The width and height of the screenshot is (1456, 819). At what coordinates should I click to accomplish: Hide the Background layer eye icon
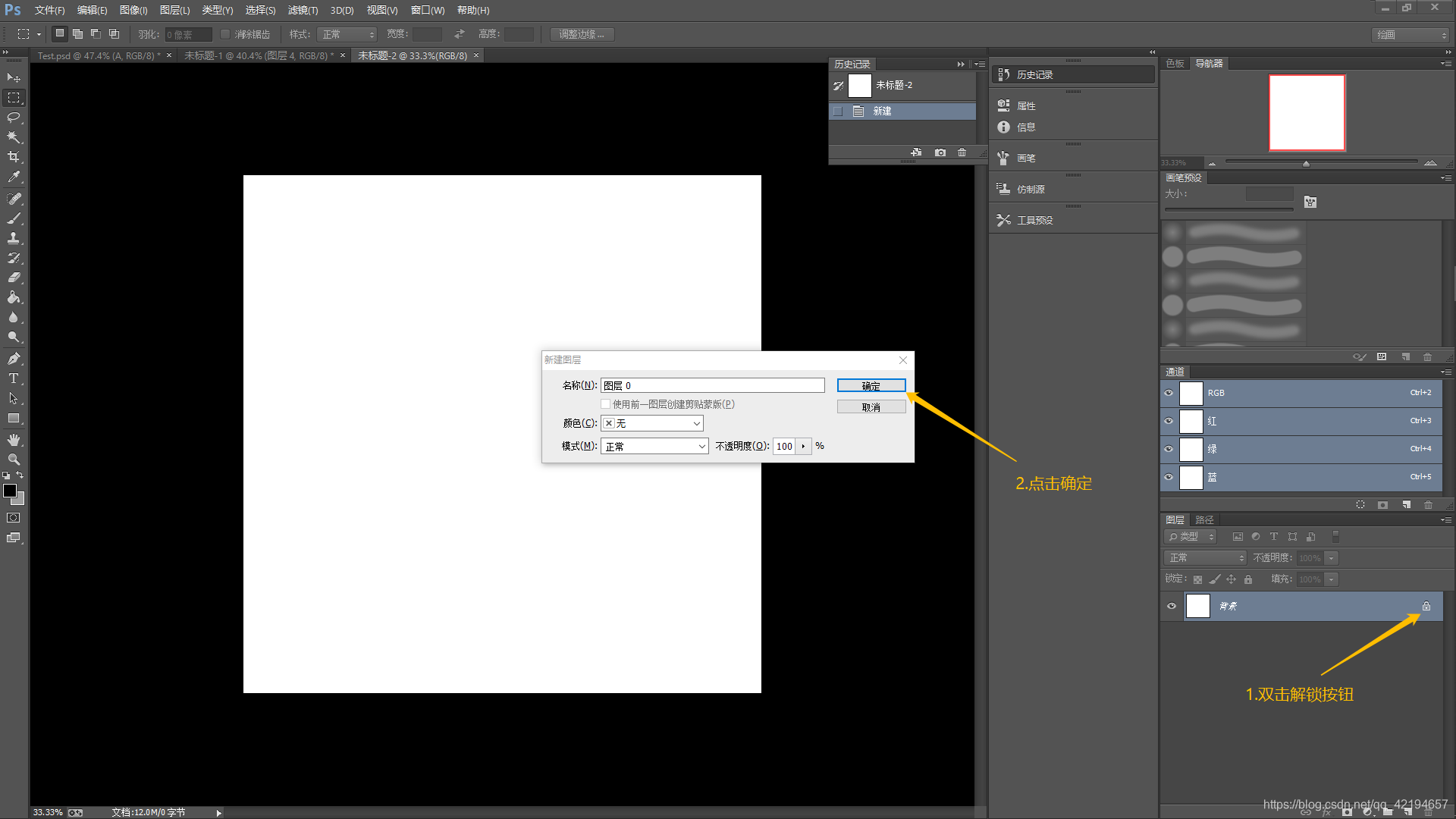tap(1172, 606)
